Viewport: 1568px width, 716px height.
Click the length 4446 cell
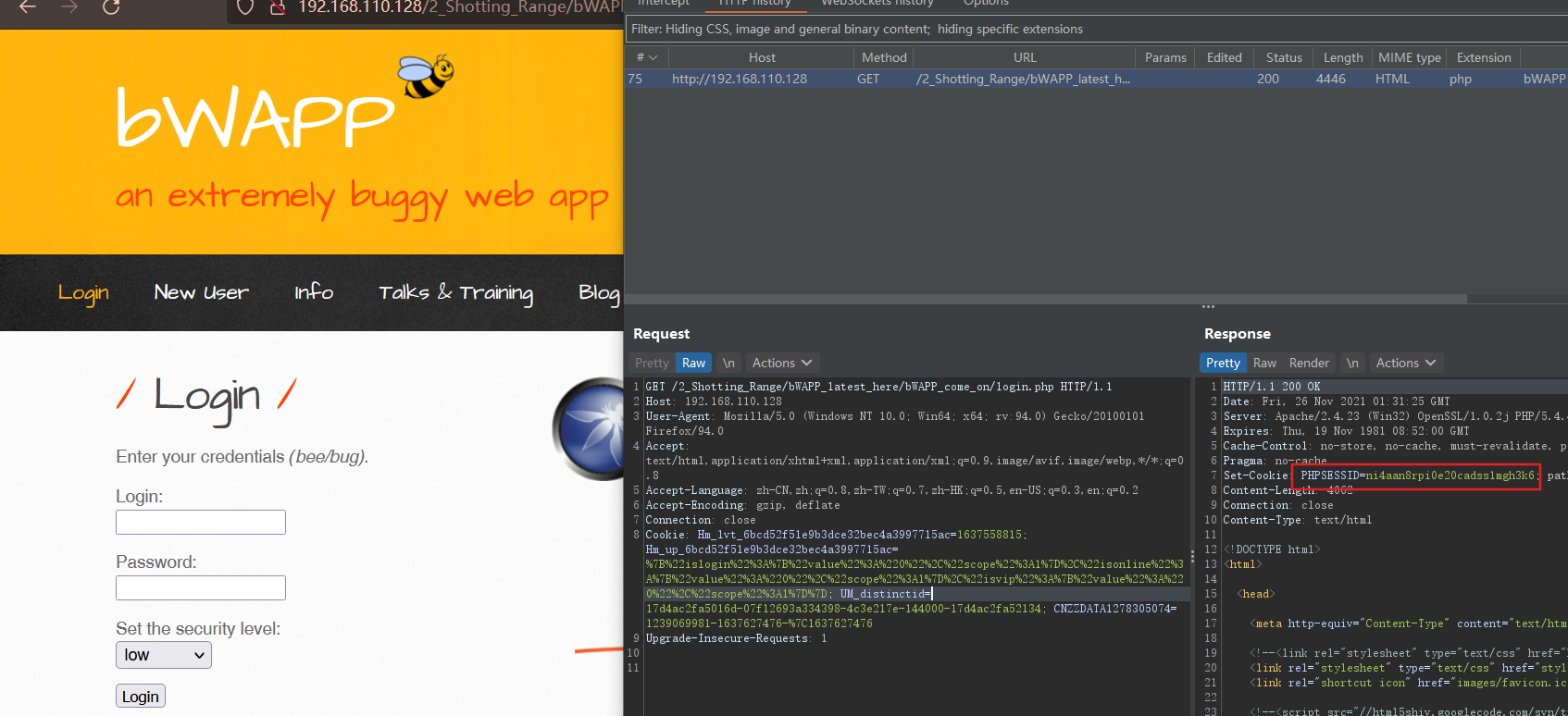pos(1331,80)
